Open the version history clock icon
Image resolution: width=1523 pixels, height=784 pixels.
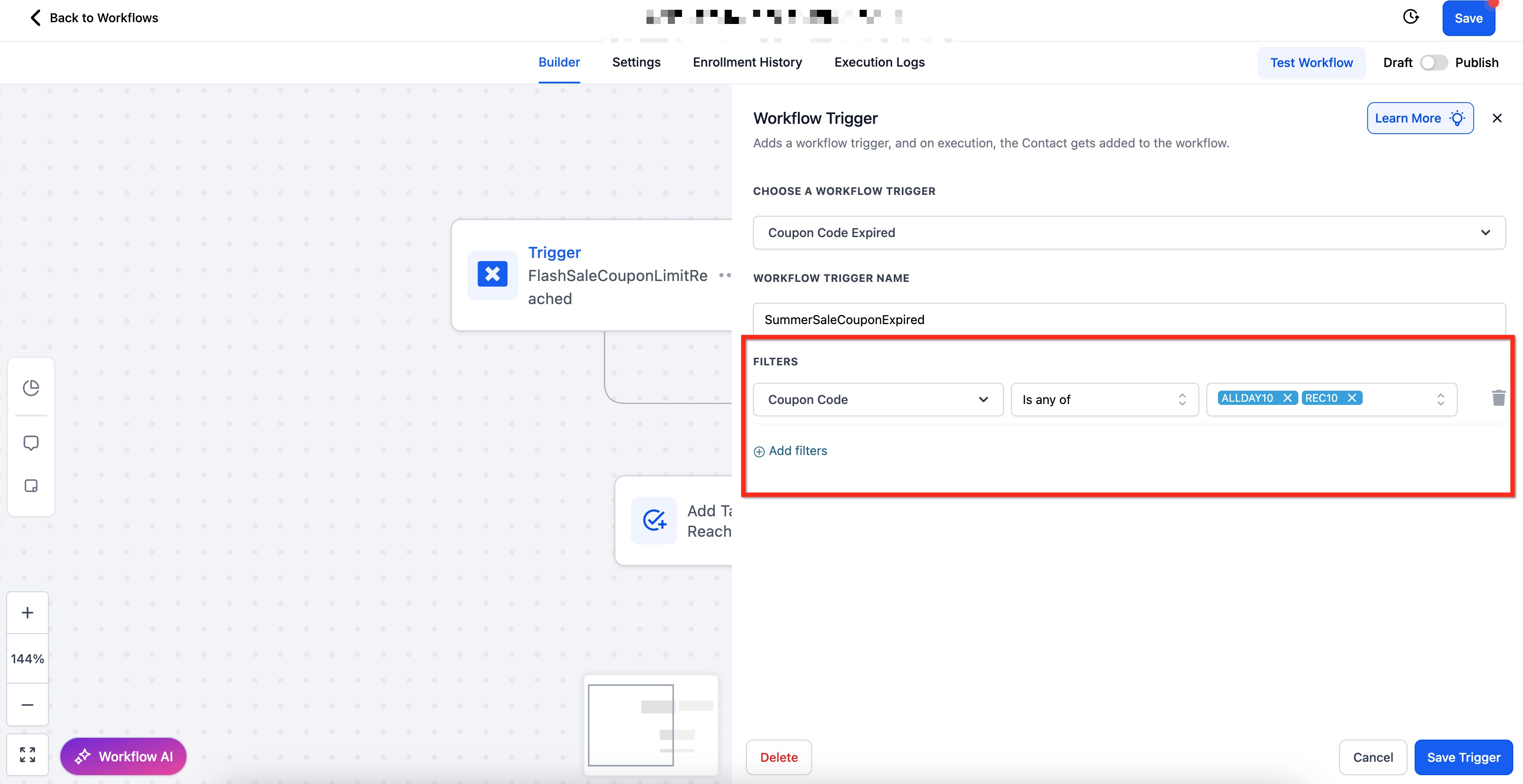[x=1411, y=17]
